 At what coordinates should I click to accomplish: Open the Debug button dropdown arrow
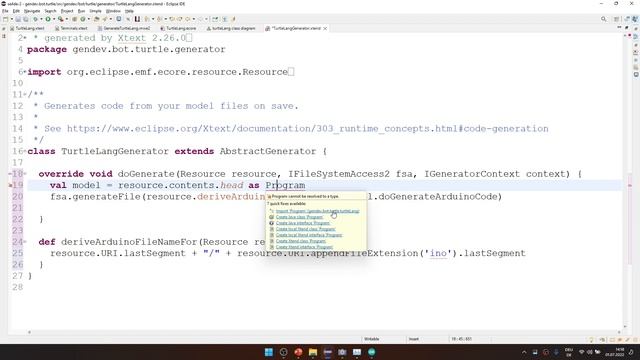[42, 19]
